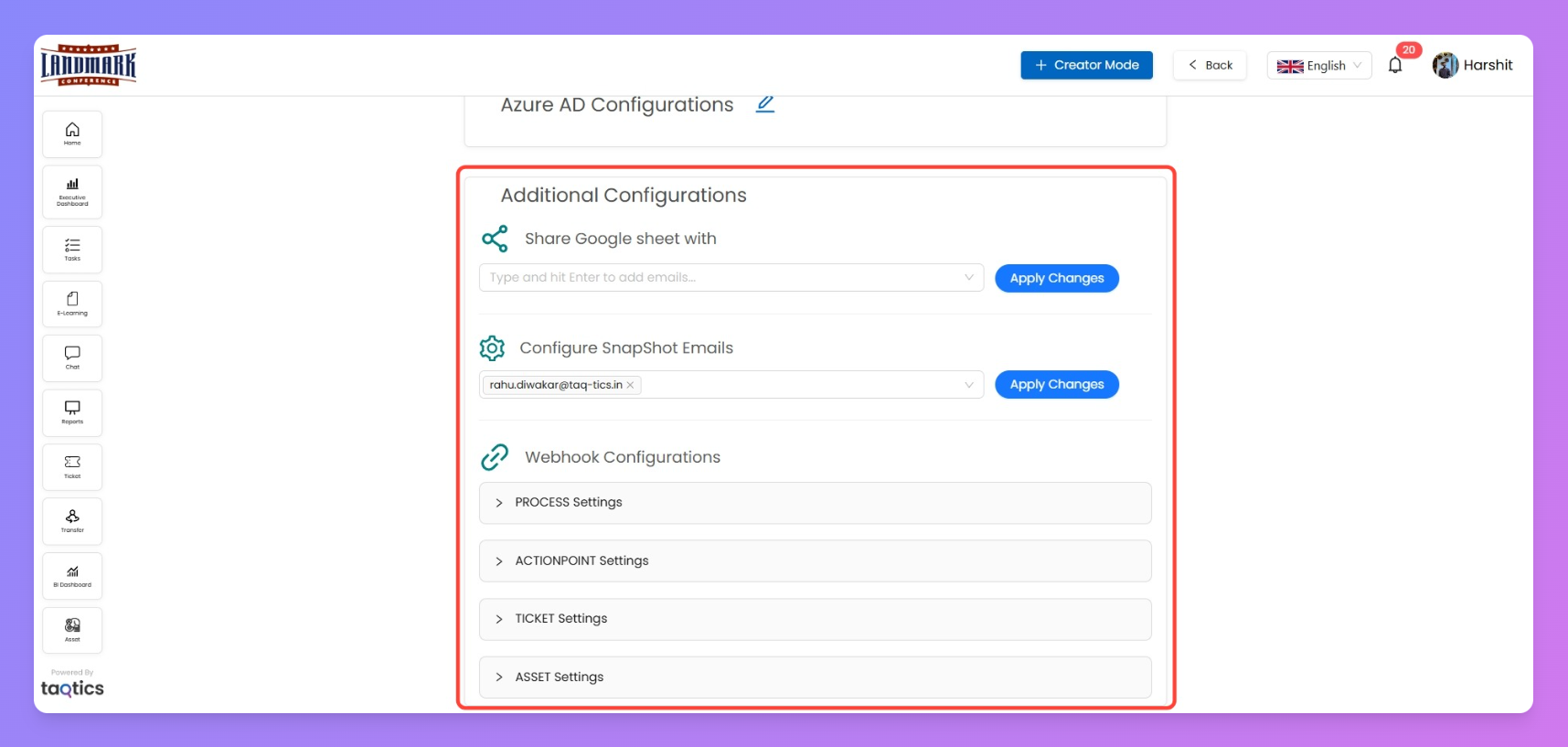Click the Harshit profile avatar

(1445, 65)
